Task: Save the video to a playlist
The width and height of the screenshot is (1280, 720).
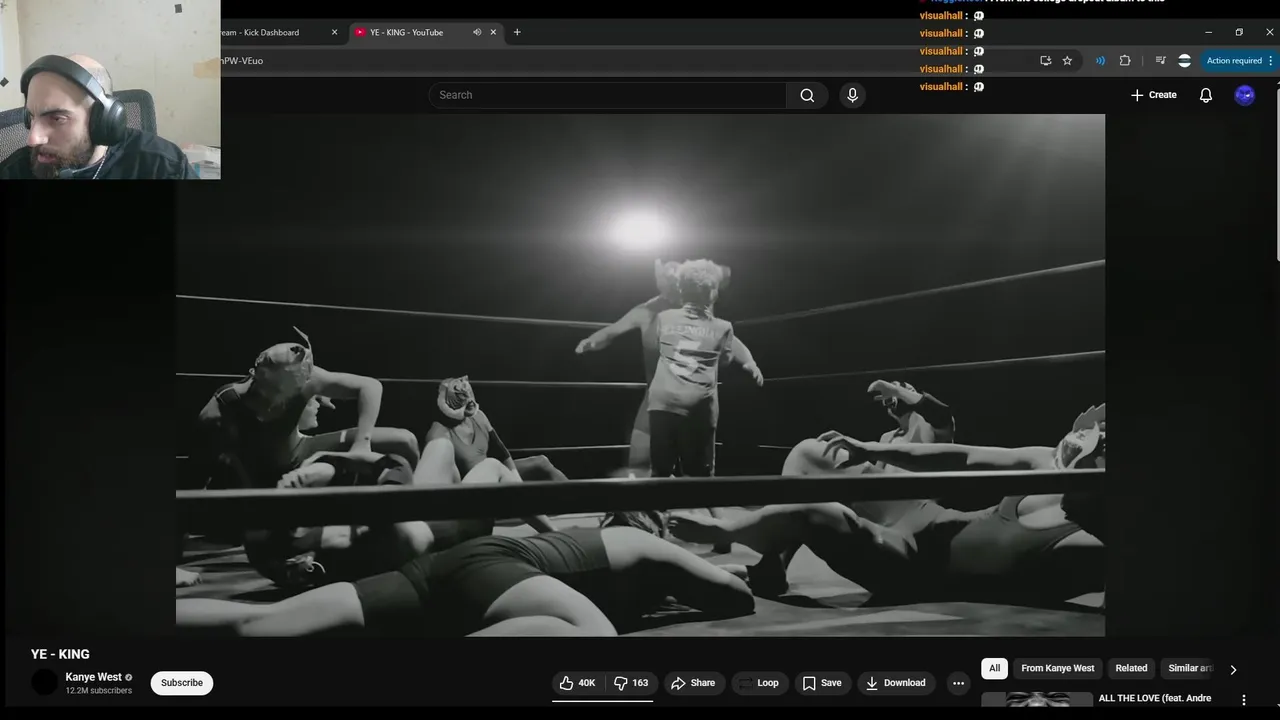Action: tap(822, 683)
